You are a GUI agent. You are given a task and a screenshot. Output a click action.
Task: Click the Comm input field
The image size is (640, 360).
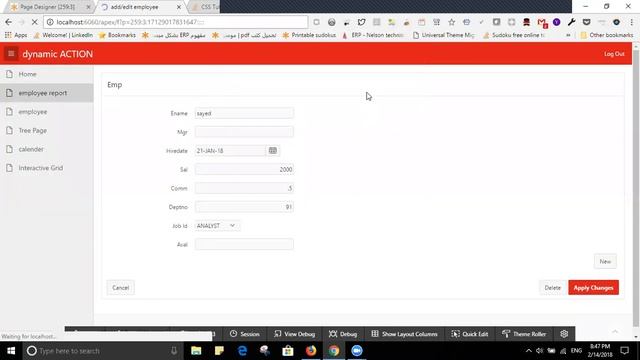click(x=244, y=188)
